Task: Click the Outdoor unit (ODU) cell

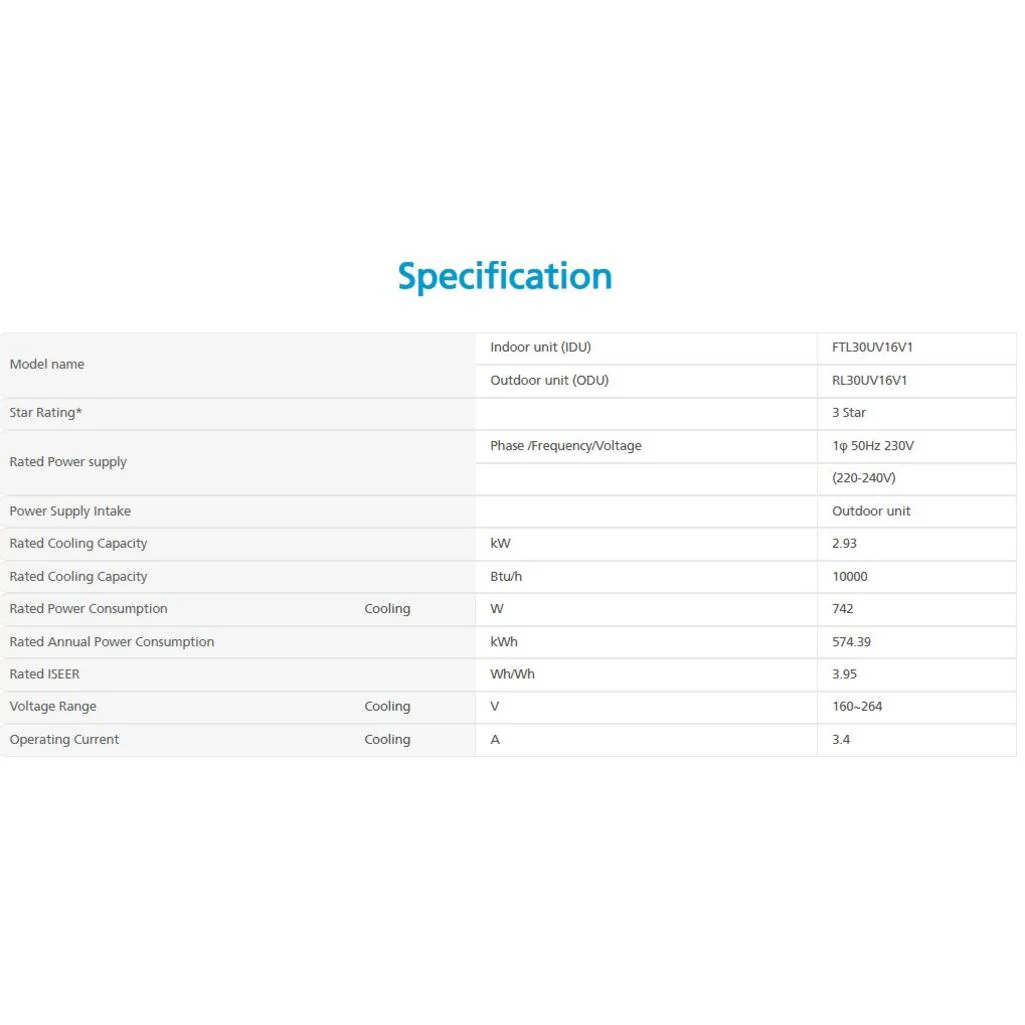Action: 549,380
